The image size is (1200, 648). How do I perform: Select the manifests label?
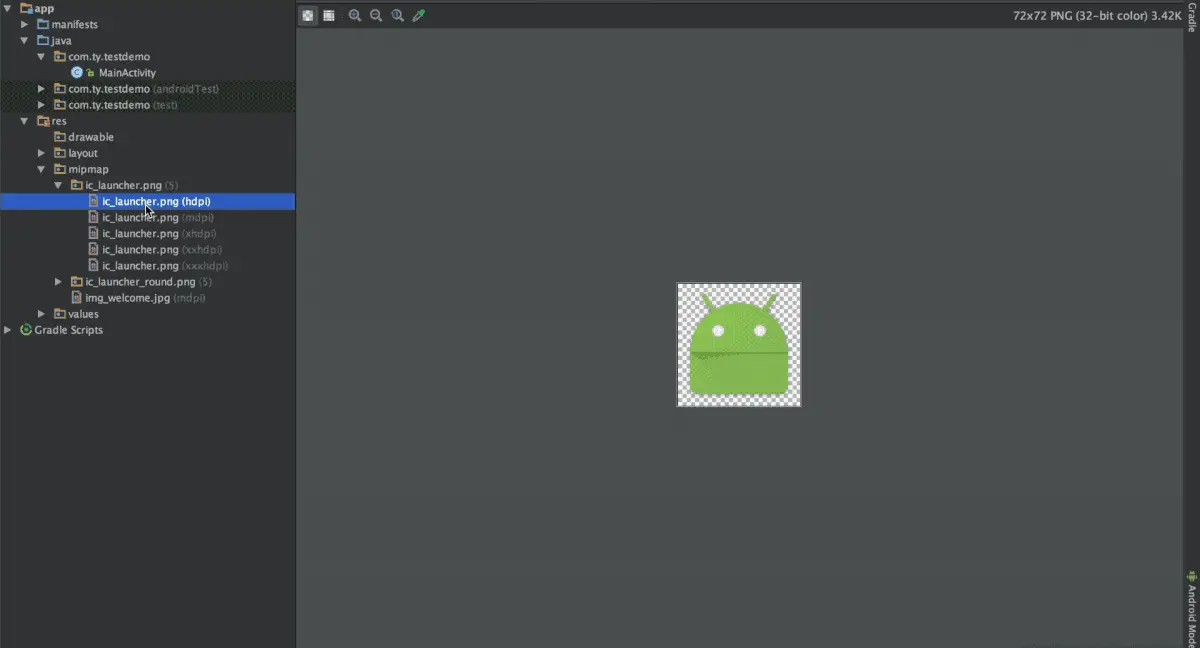point(75,24)
